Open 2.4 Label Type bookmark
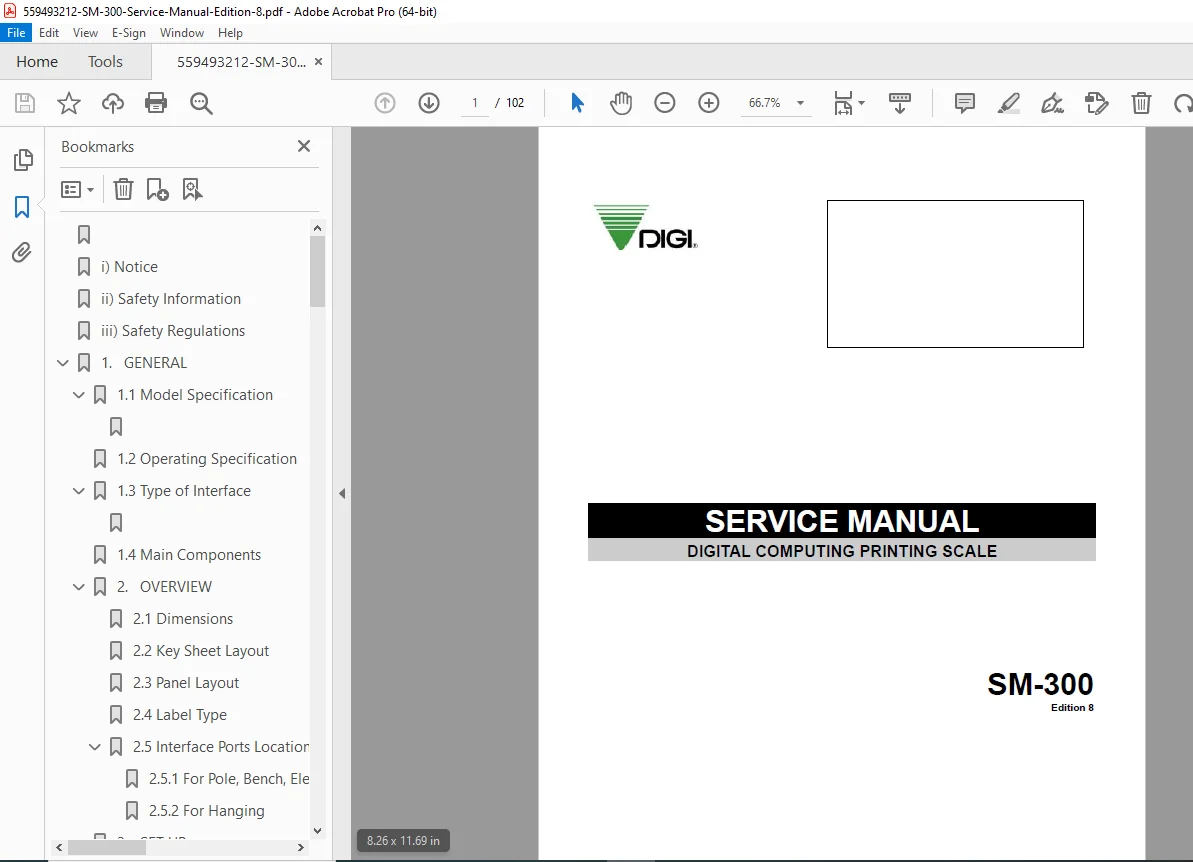 click(180, 714)
